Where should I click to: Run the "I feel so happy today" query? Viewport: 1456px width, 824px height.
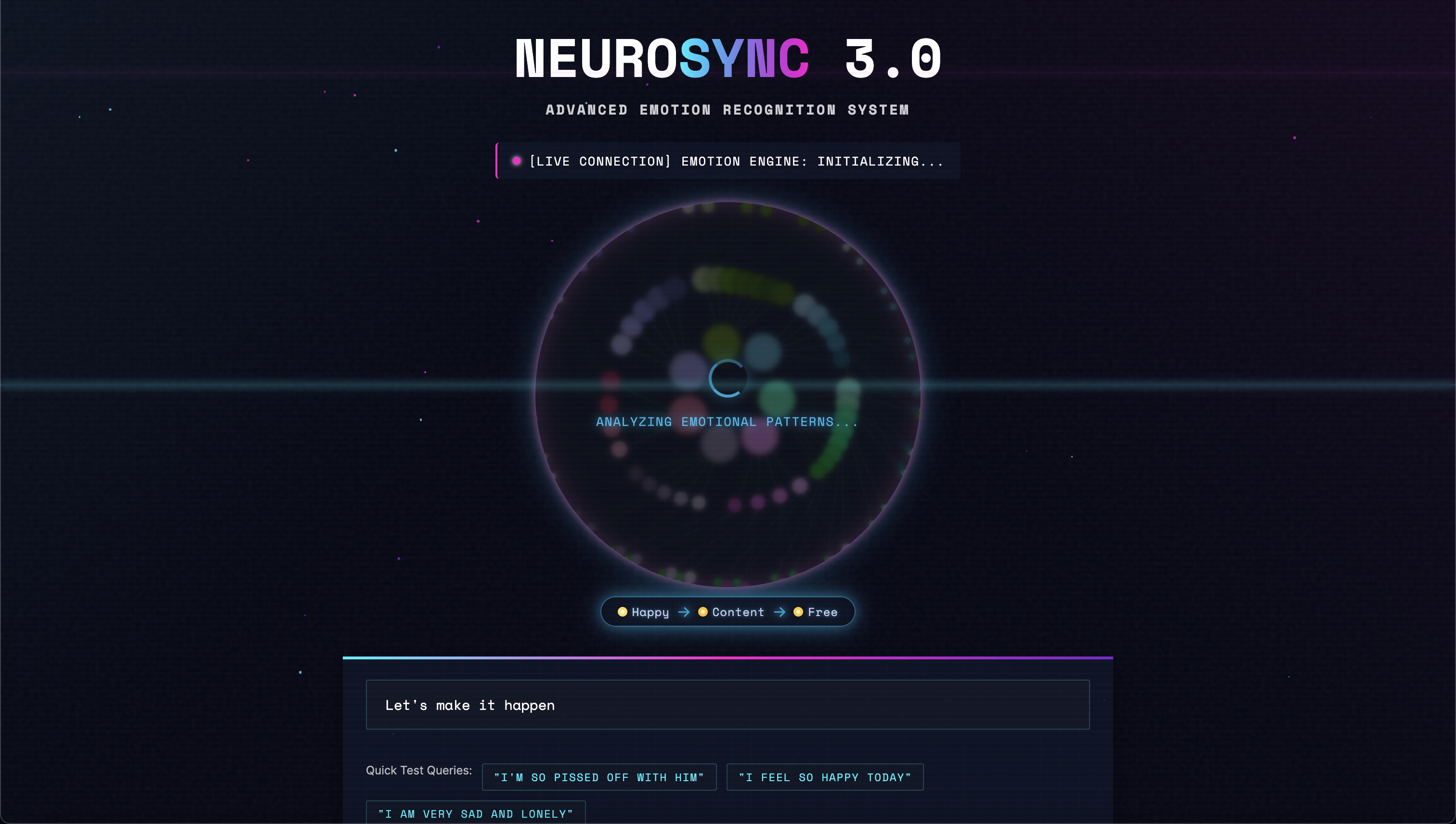(825, 778)
